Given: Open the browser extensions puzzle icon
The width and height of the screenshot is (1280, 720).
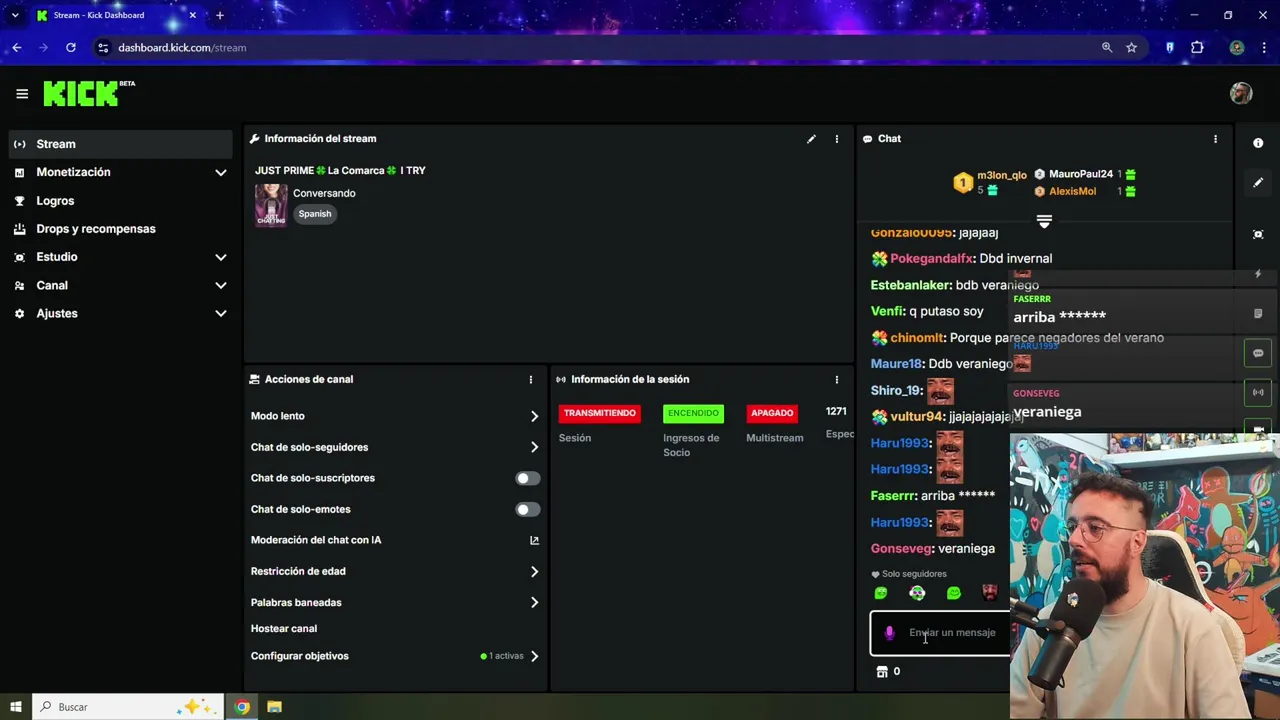Looking at the screenshot, I should click(x=1197, y=47).
